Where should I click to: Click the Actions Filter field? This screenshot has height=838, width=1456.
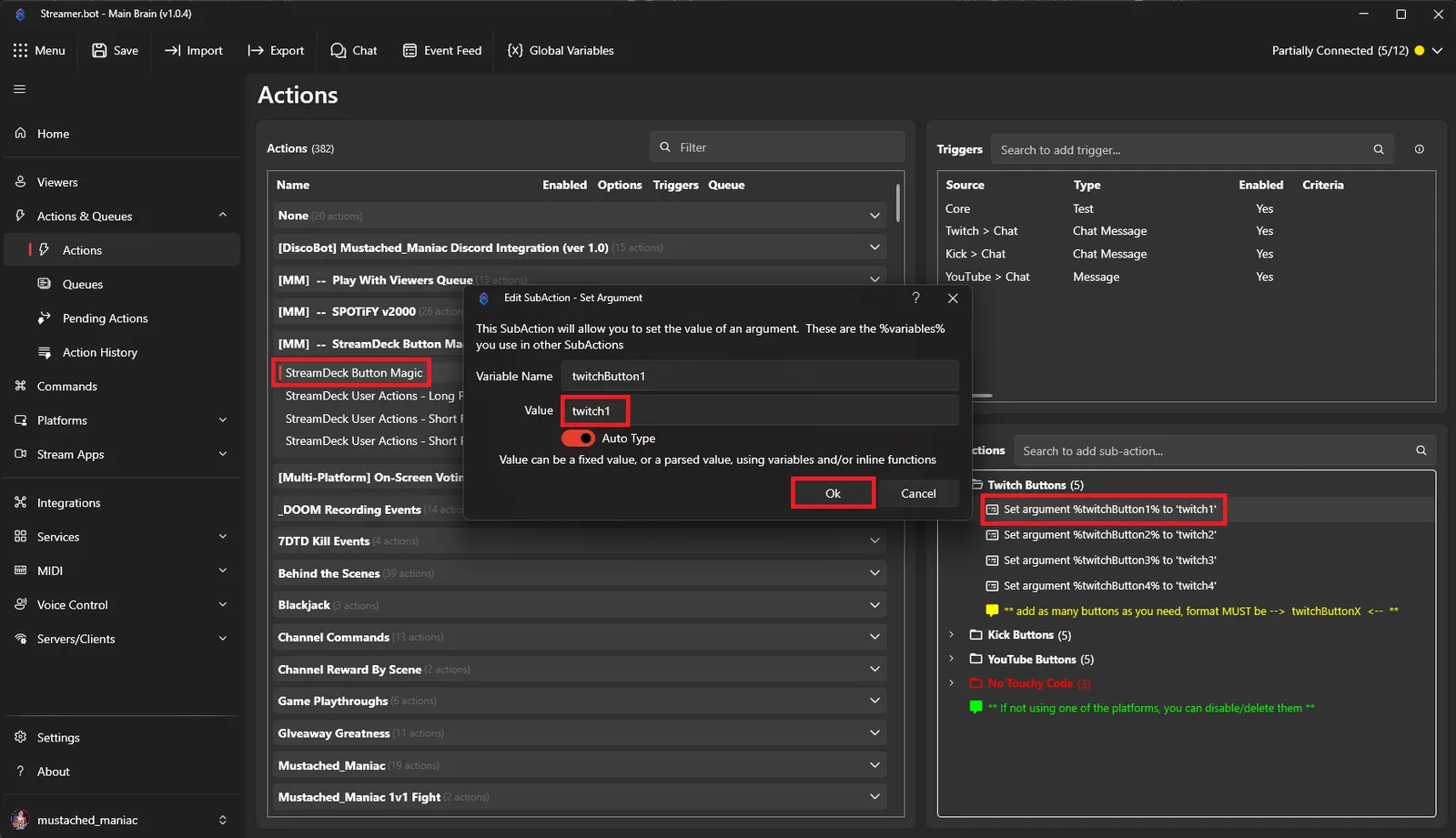[x=777, y=147]
